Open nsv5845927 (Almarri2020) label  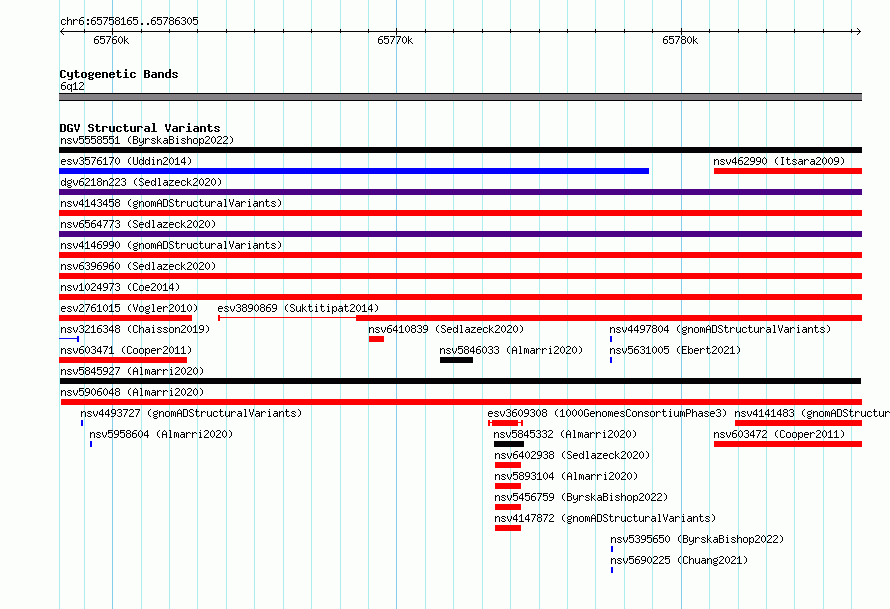pyautogui.click(x=132, y=371)
